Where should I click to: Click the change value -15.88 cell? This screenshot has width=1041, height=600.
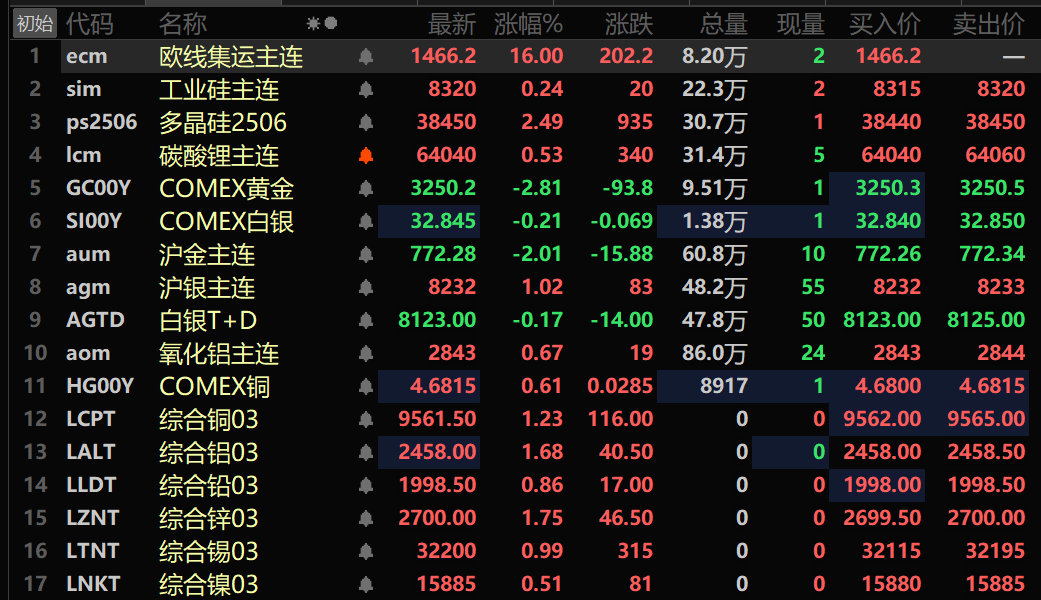pyautogui.click(x=622, y=254)
